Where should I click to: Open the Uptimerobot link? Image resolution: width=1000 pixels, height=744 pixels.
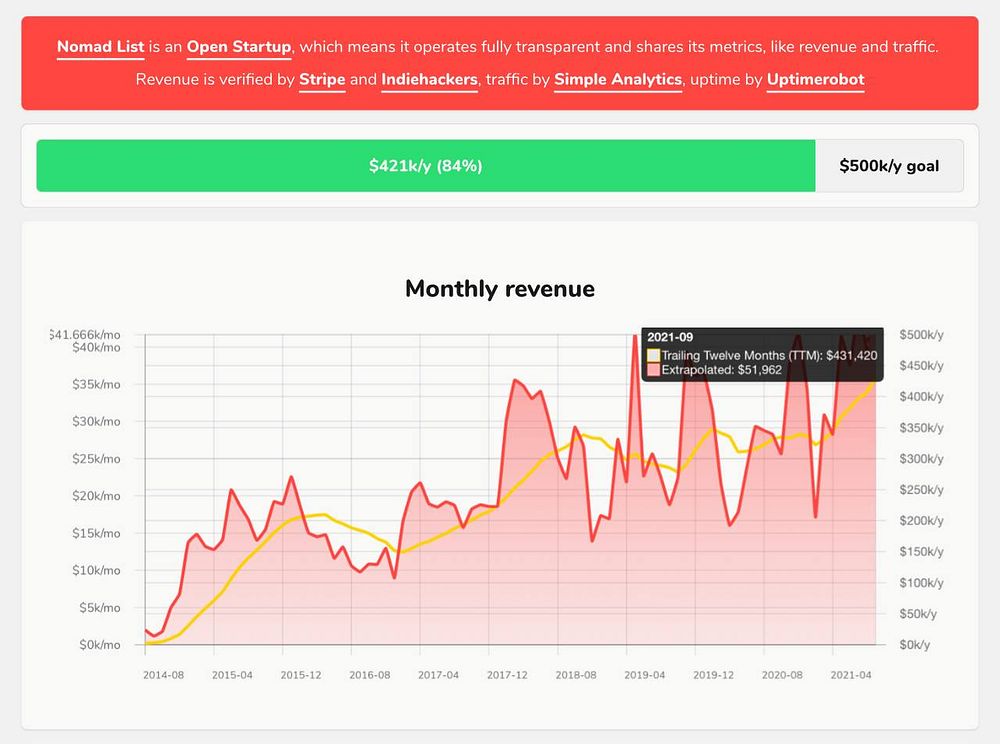815,80
